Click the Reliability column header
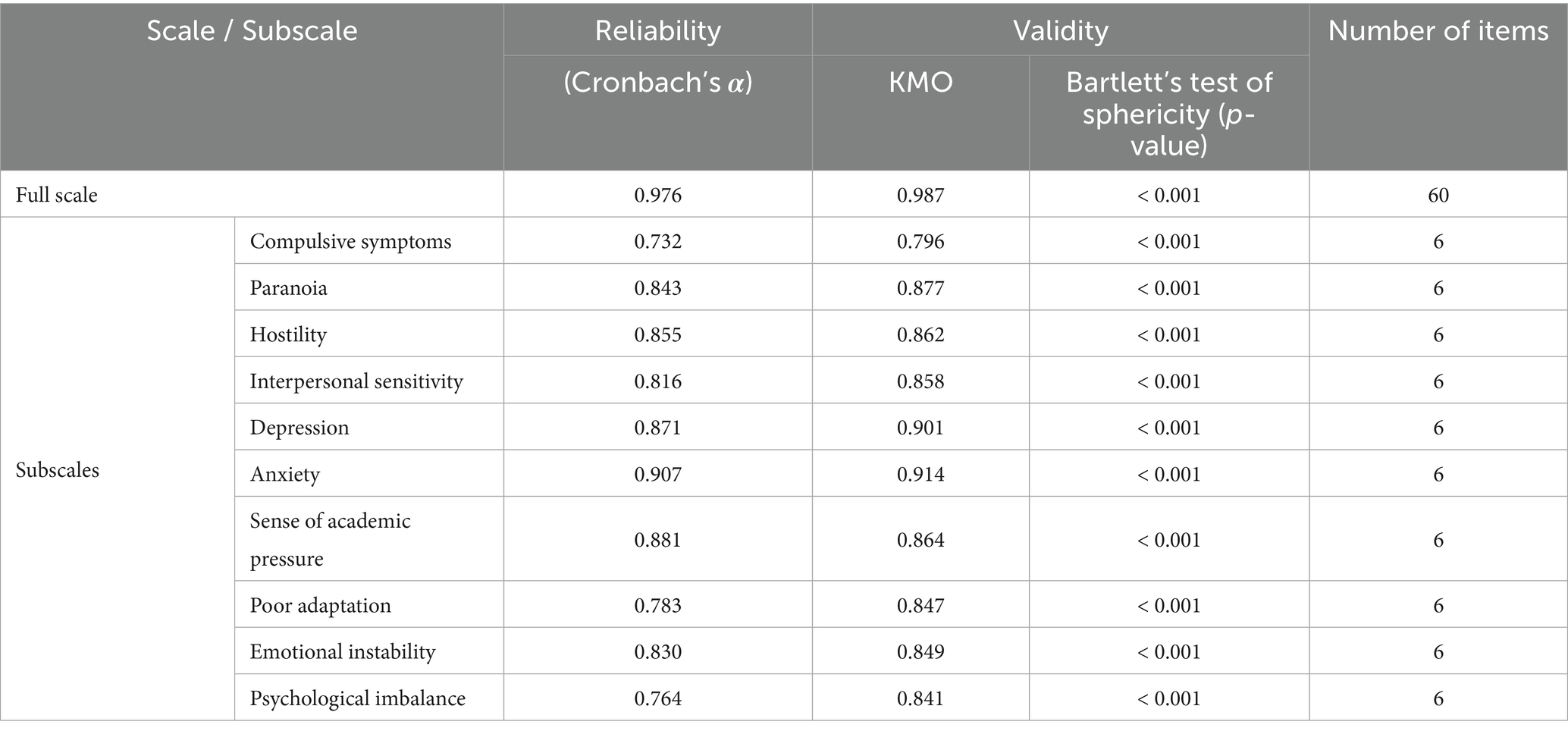Viewport: 1568px width, 734px height. (x=657, y=31)
